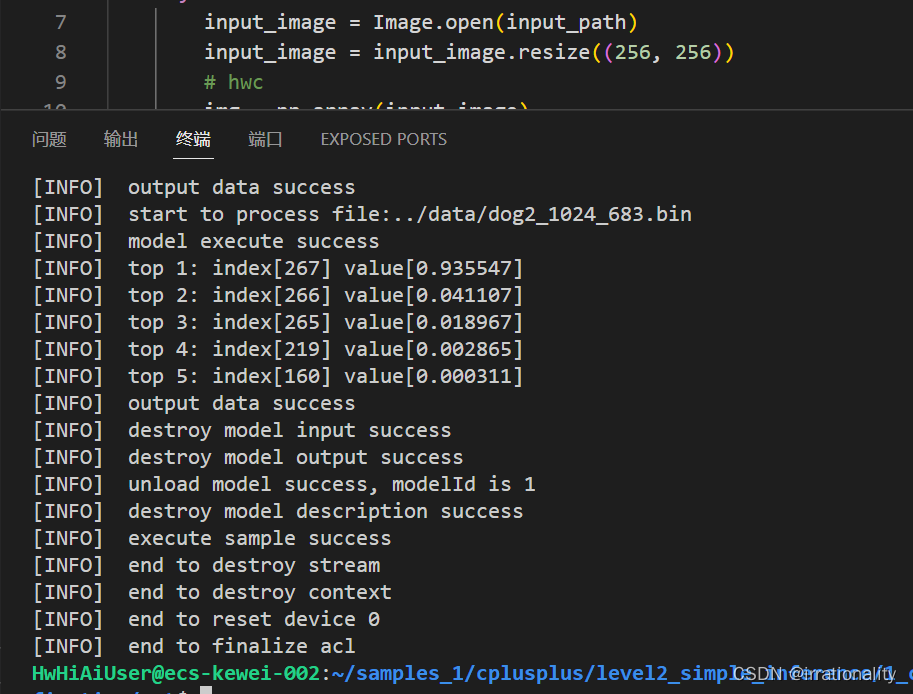Switch to the EXPOSED PORTS tab
Screen dimensions: 913x694
384,139
